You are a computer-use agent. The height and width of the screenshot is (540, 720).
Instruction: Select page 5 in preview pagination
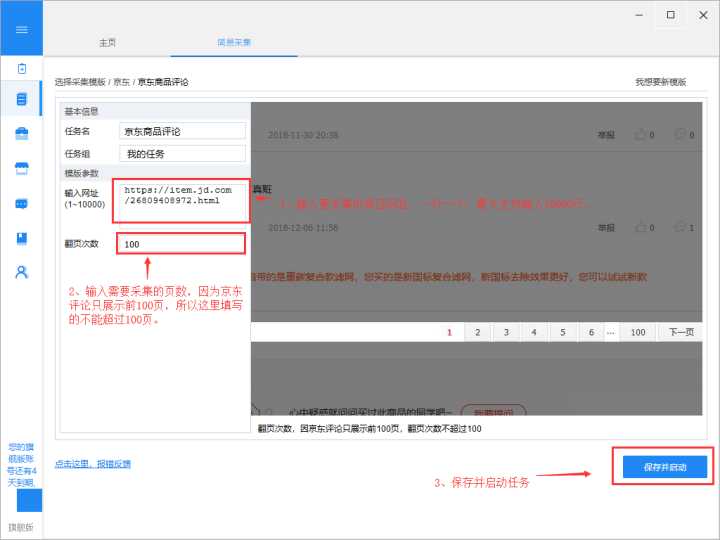562,332
